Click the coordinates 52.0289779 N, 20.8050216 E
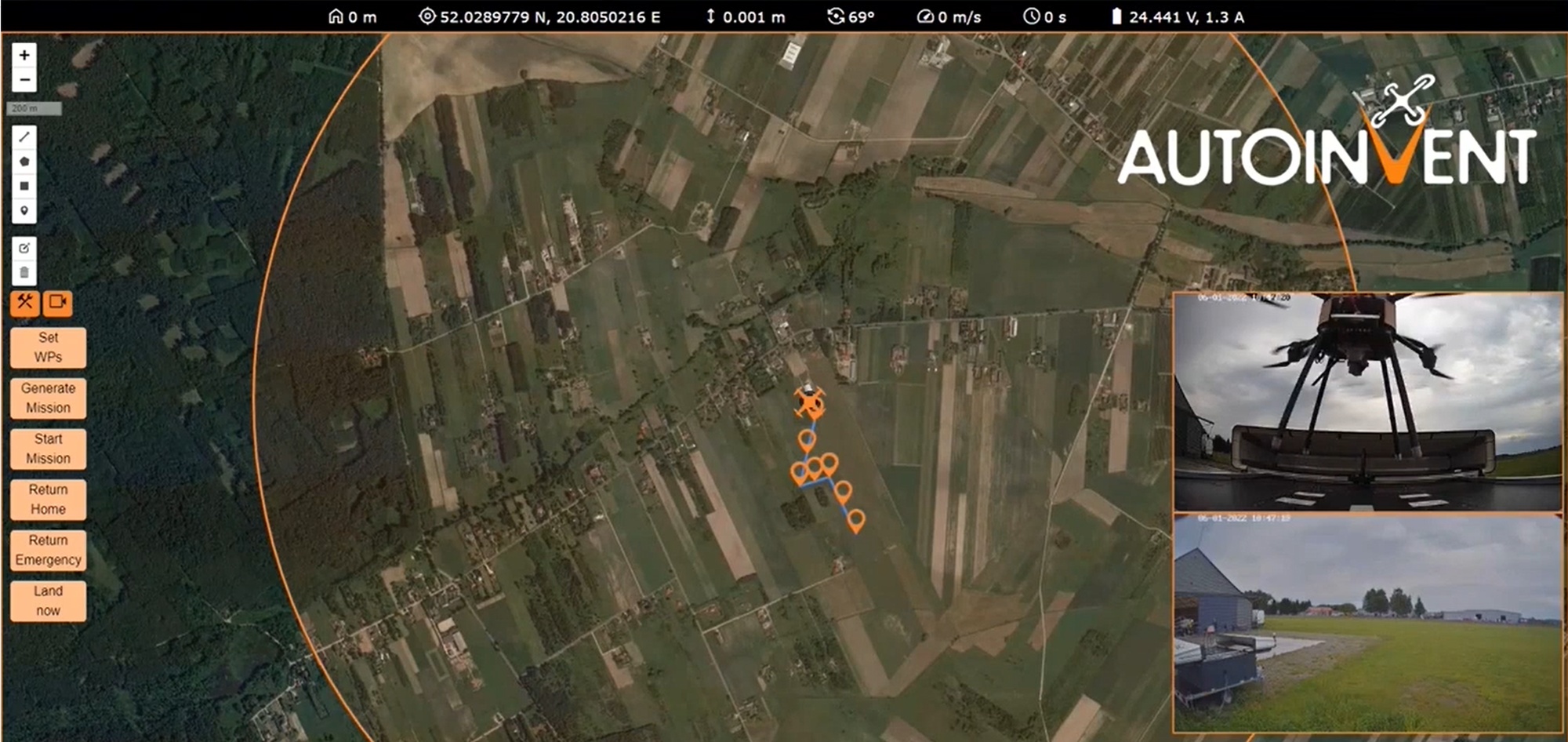 [550, 17]
